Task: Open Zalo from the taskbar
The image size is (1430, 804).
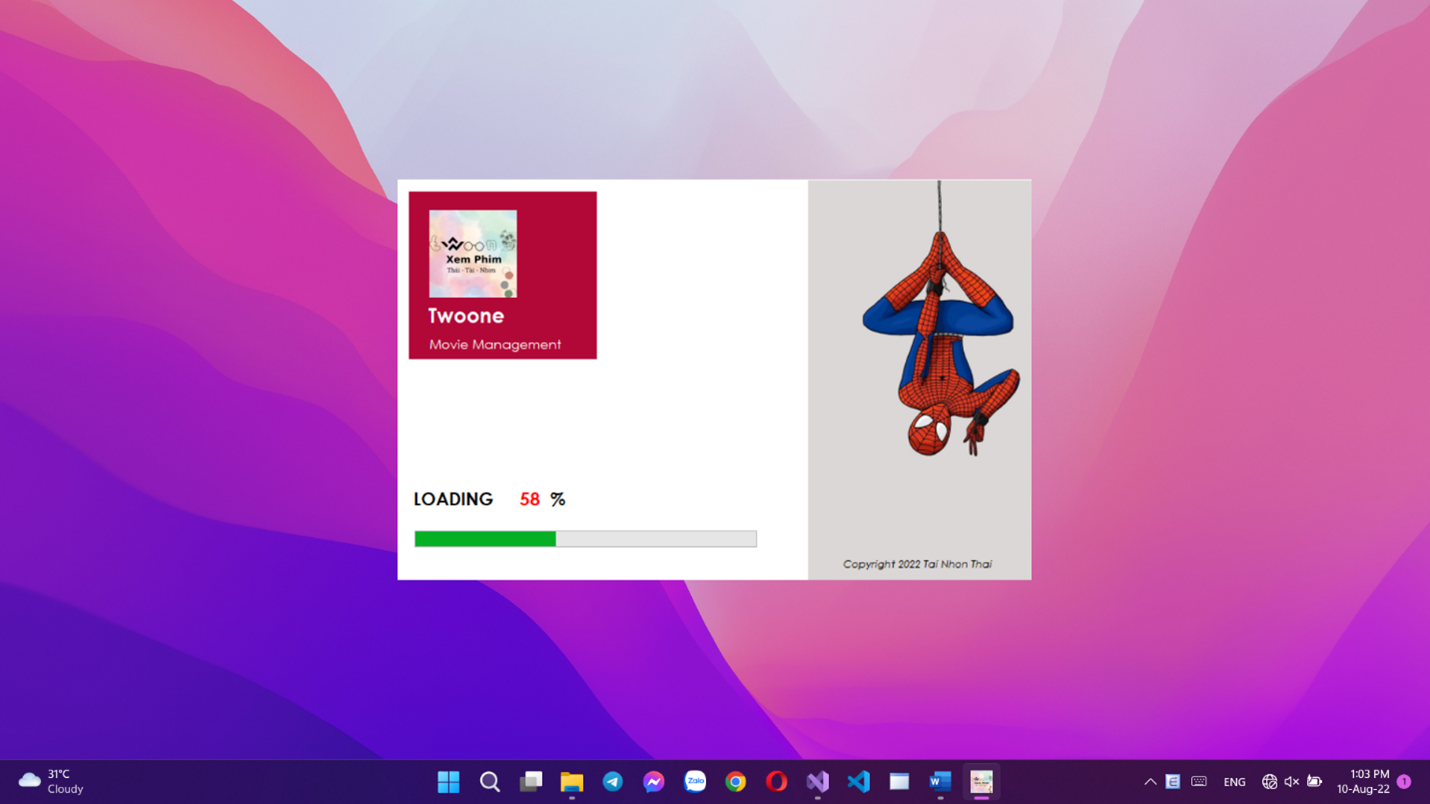Action: tap(694, 782)
